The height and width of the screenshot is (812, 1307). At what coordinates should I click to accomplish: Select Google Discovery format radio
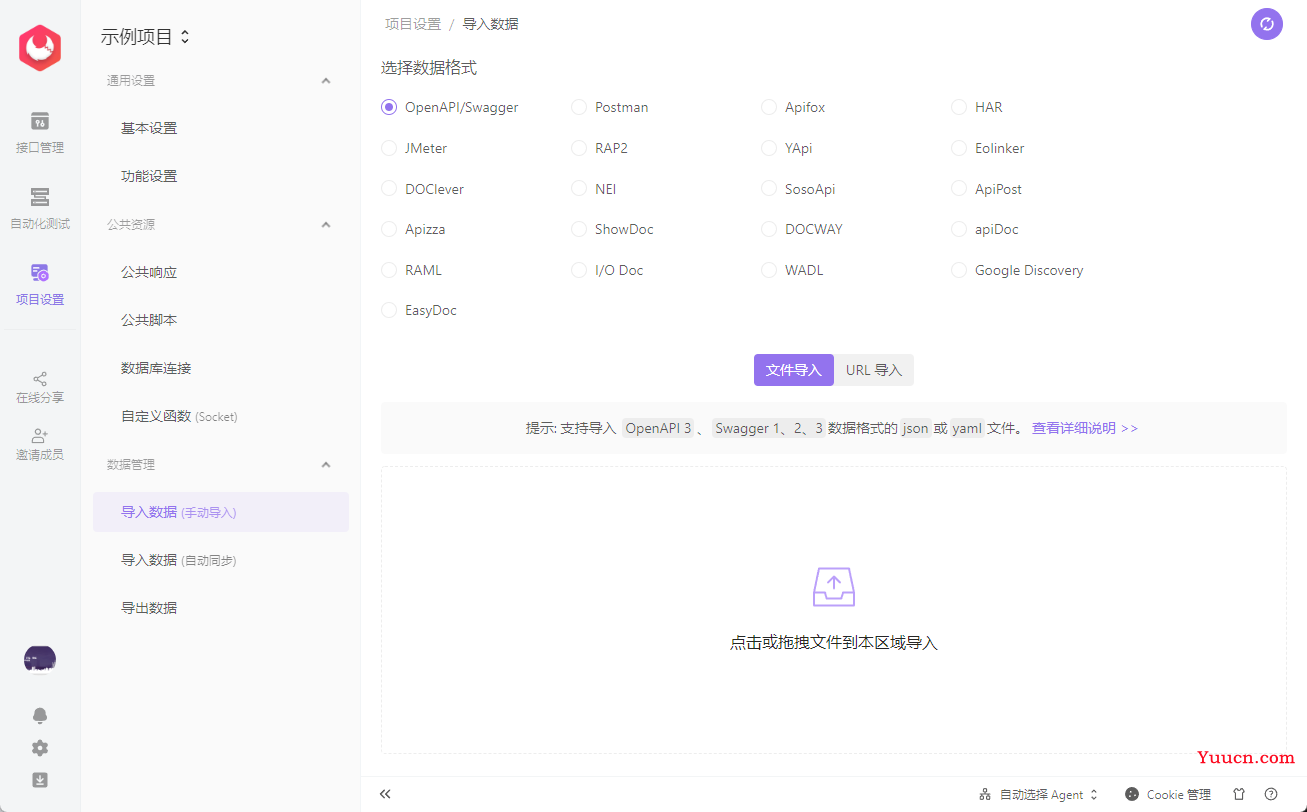click(959, 270)
